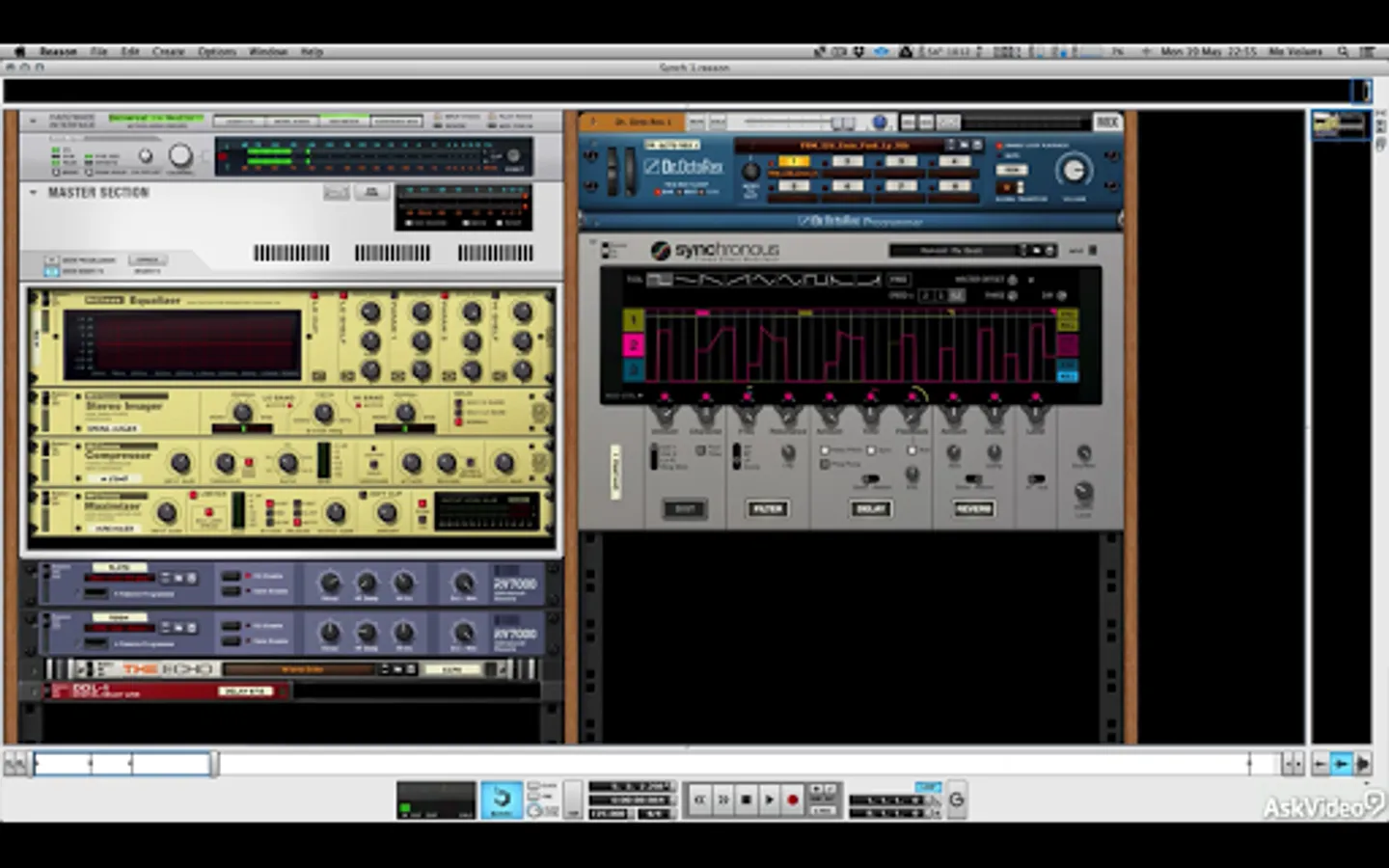Click the REVERB button in Synchronous
Image resolution: width=1389 pixels, height=868 pixels.
pos(973,508)
